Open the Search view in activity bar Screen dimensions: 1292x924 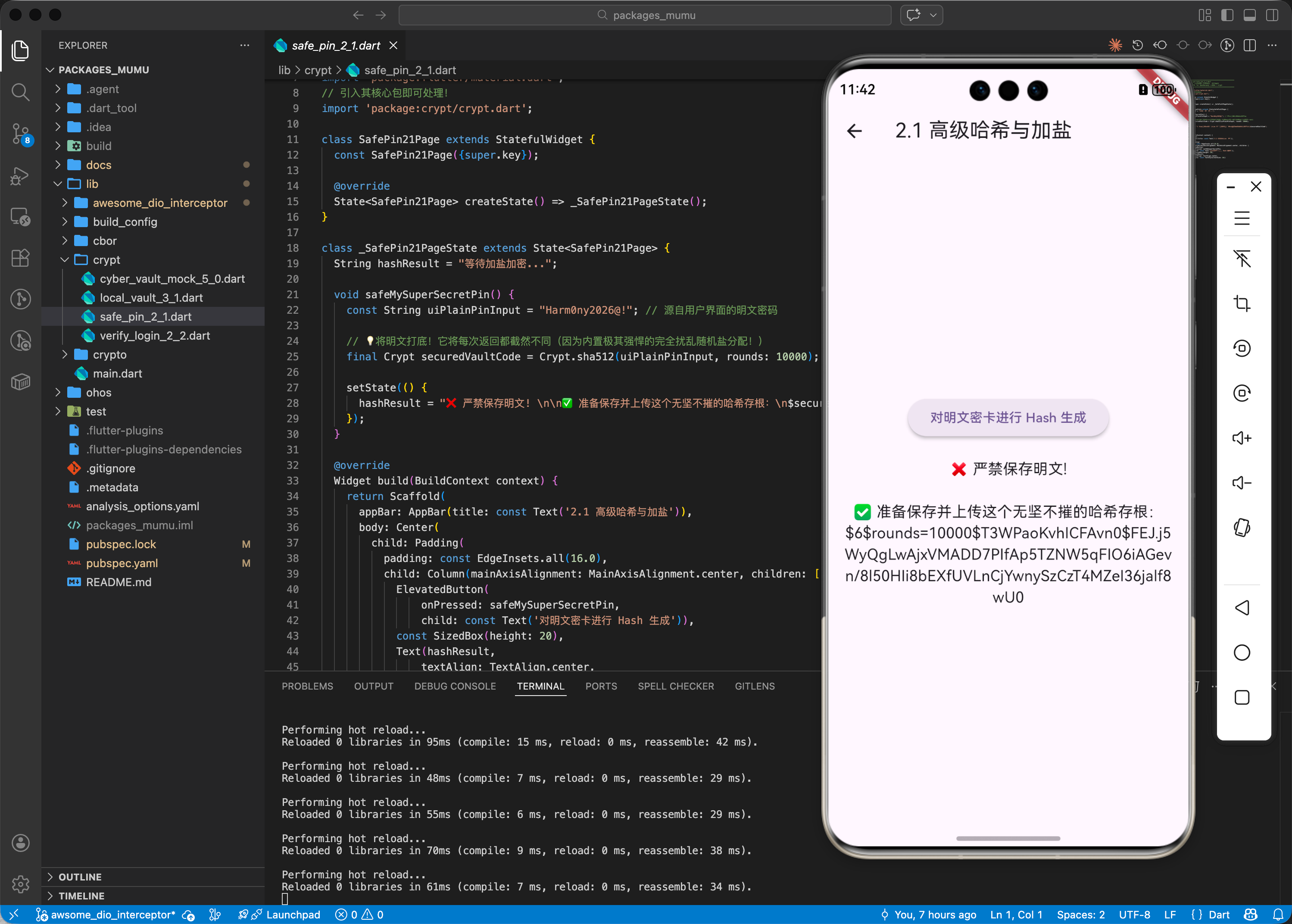pyautogui.click(x=21, y=92)
